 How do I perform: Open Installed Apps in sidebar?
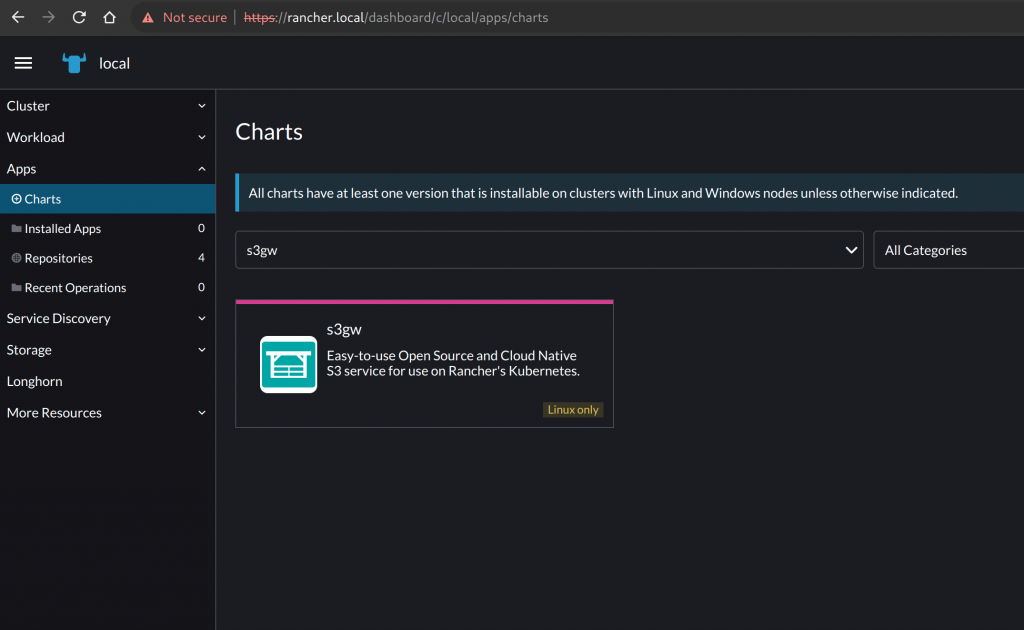coord(63,229)
